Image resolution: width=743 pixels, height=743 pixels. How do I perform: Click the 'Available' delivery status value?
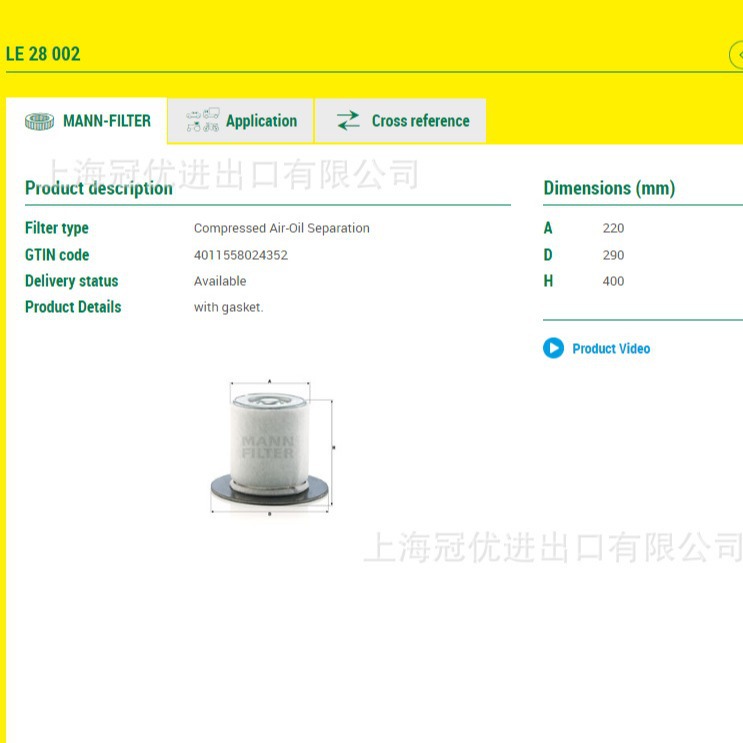(x=220, y=281)
